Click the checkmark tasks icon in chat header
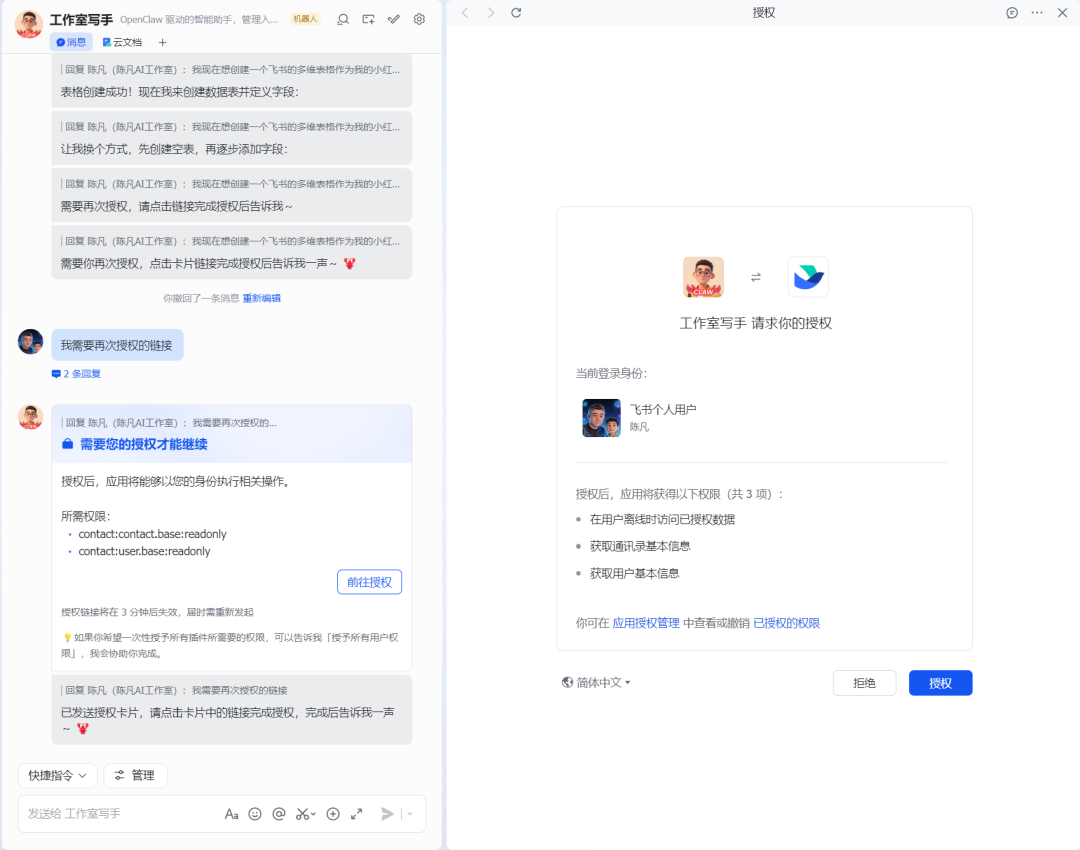This screenshot has height=850, width=1080. point(394,19)
